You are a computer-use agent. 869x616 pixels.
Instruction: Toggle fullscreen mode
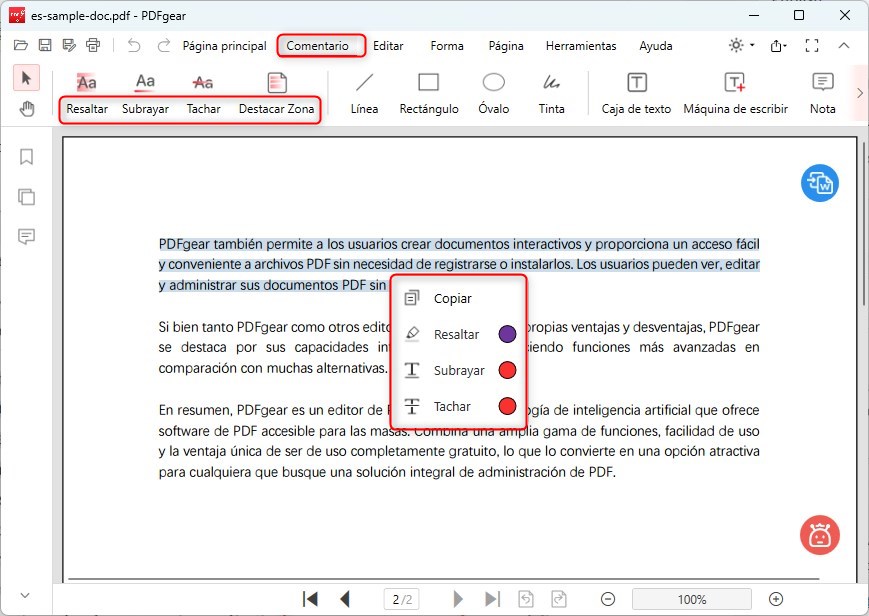(812, 45)
